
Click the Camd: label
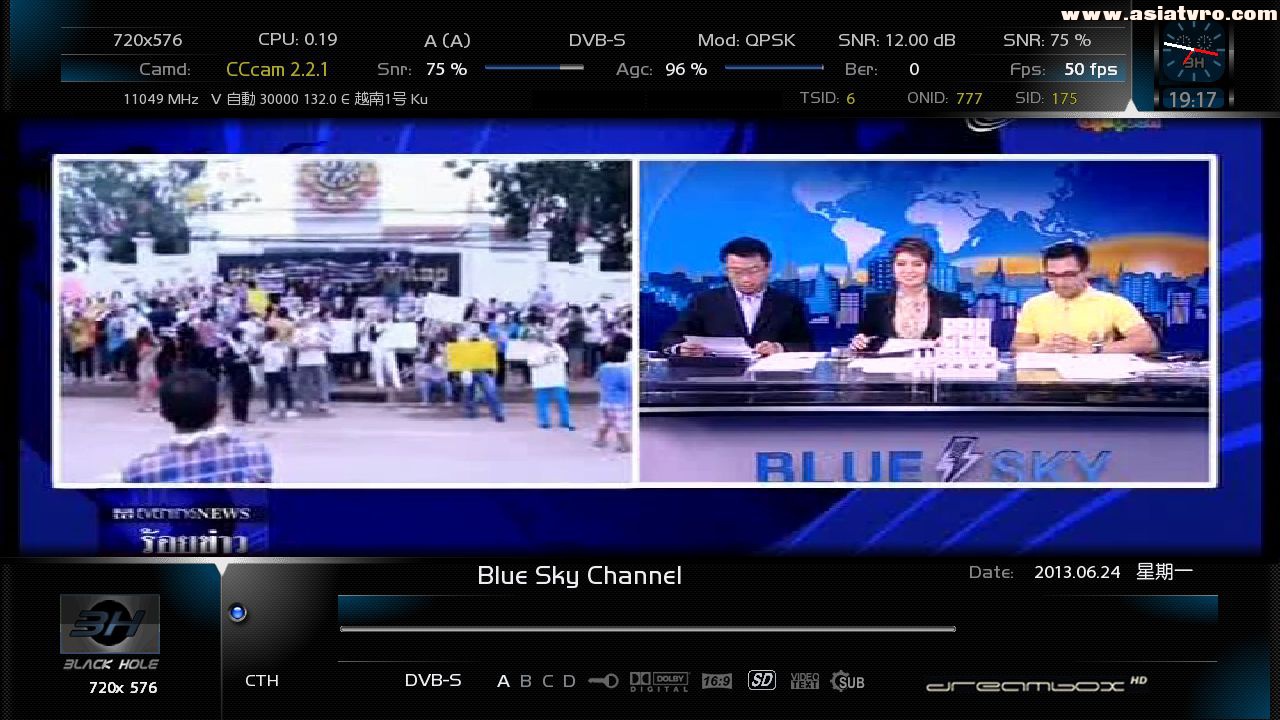coord(165,70)
